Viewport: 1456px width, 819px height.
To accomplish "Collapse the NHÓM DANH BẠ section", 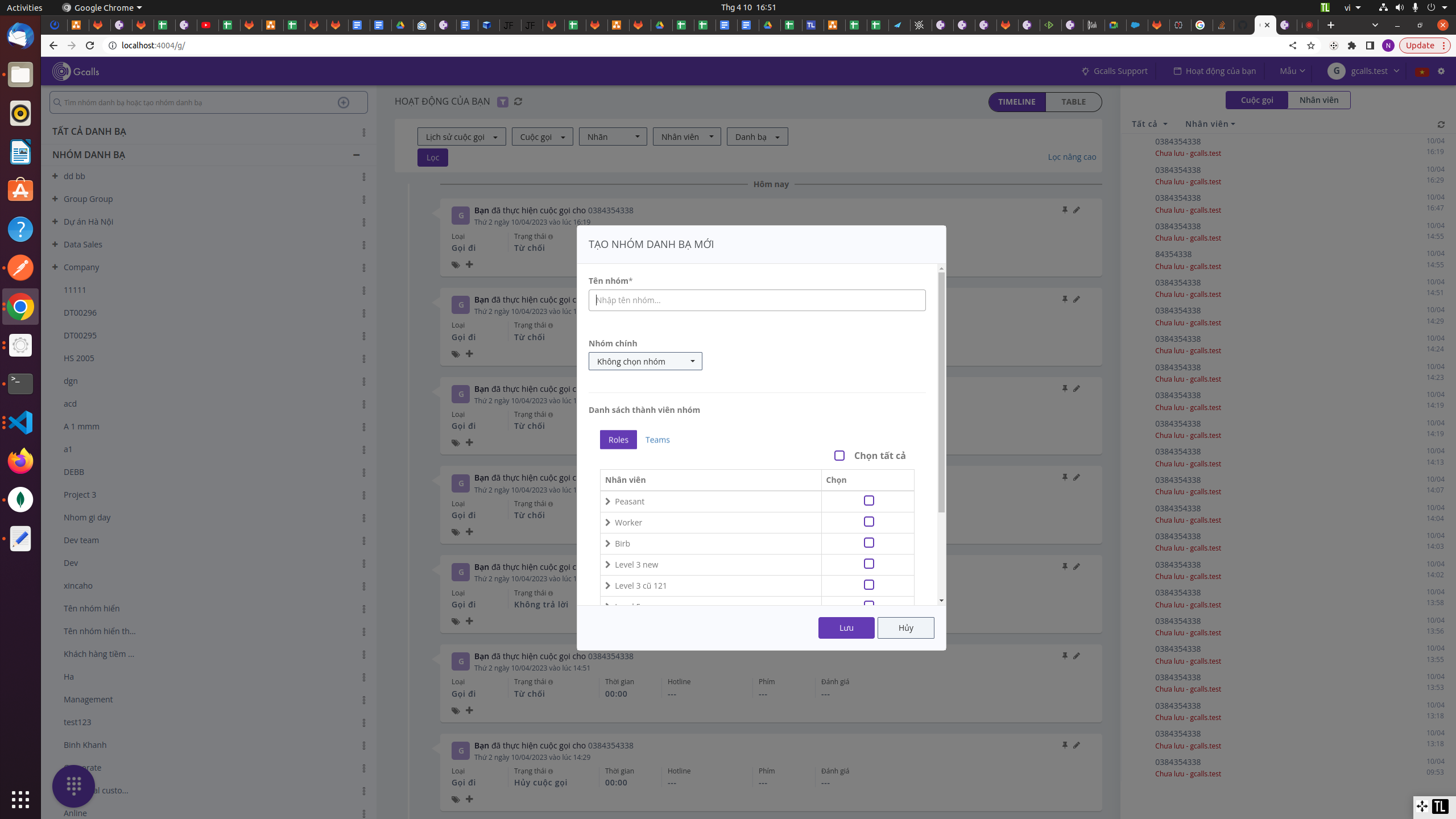I will click(x=356, y=155).
